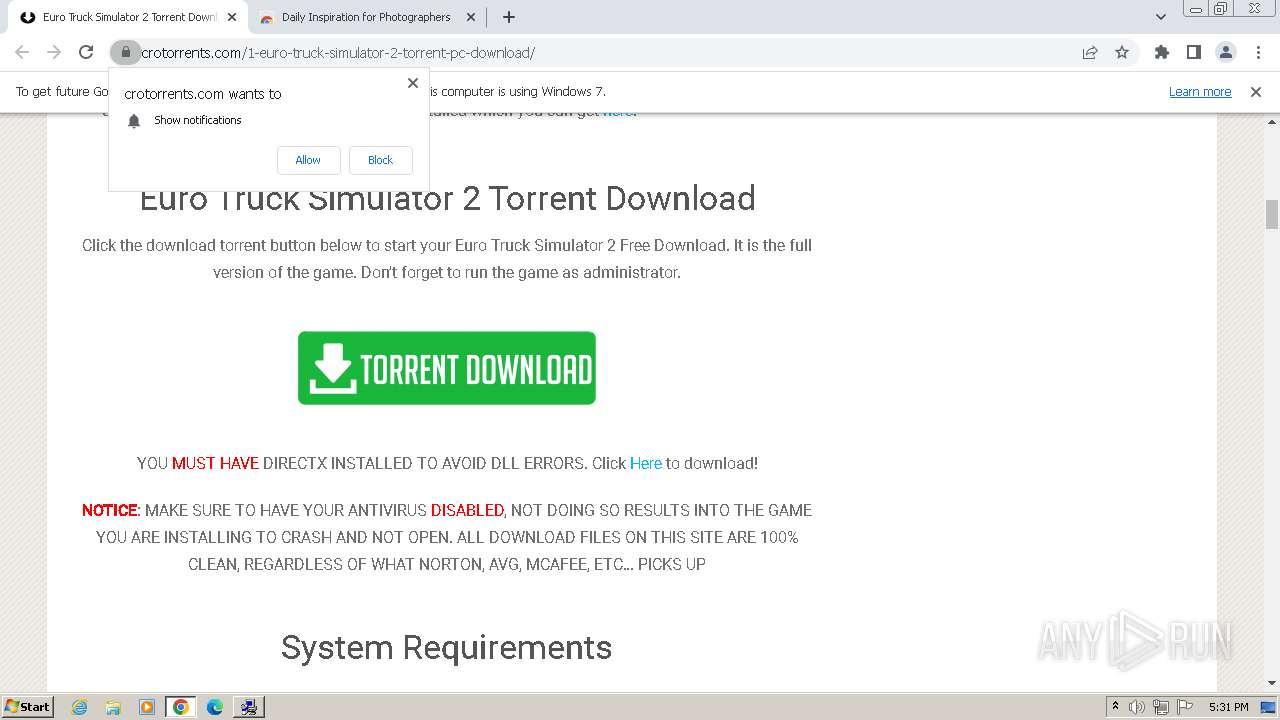The image size is (1280, 720).
Task: Open the Windows Start button
Action: tap(27, 706)
